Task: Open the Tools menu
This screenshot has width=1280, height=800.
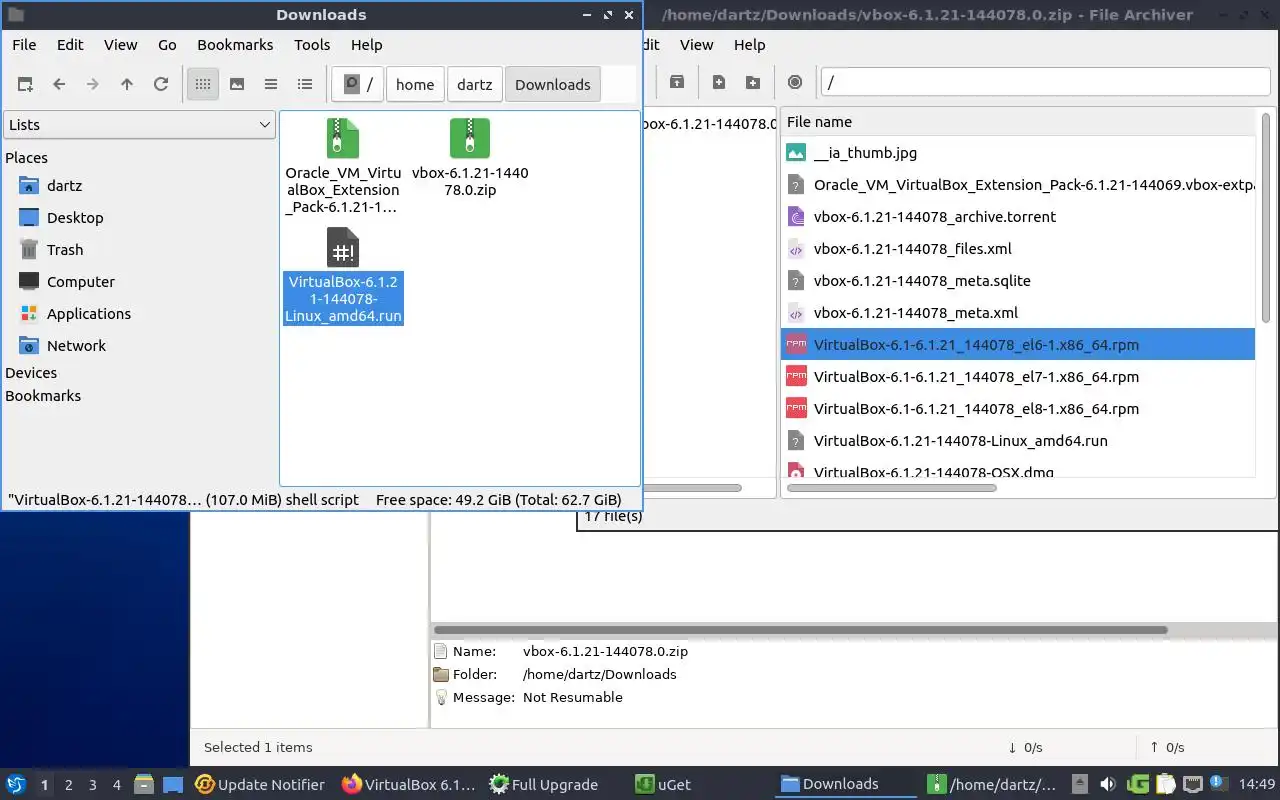Action: tap(312, 44)
